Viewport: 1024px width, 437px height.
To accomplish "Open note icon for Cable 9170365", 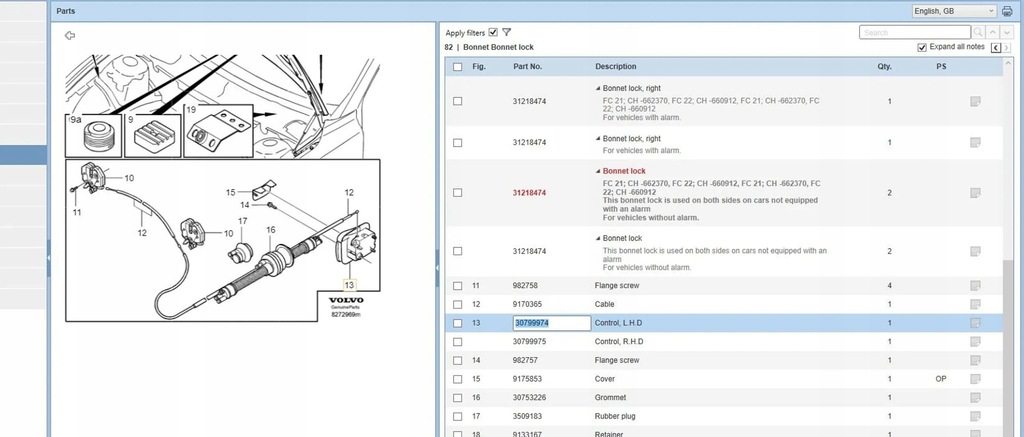I will pyautogui.click(x=975, y=304).
